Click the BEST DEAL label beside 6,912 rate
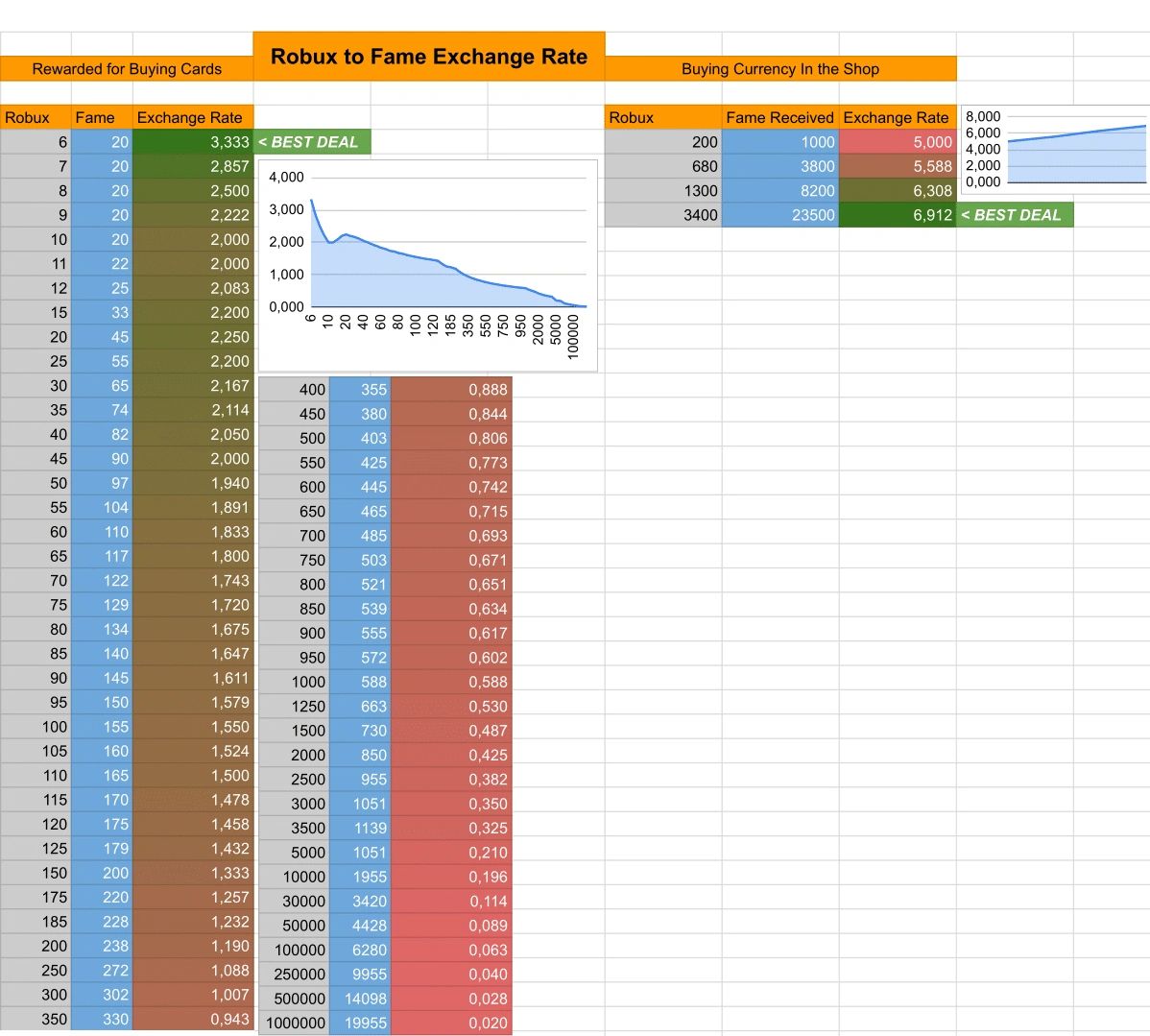The height and width of the screenshot is (1036, 1150). [1015, 215]
